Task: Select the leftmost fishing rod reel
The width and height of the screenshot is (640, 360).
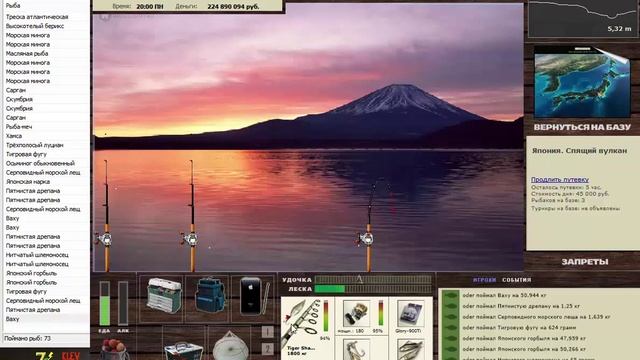Action: [104, 239]
